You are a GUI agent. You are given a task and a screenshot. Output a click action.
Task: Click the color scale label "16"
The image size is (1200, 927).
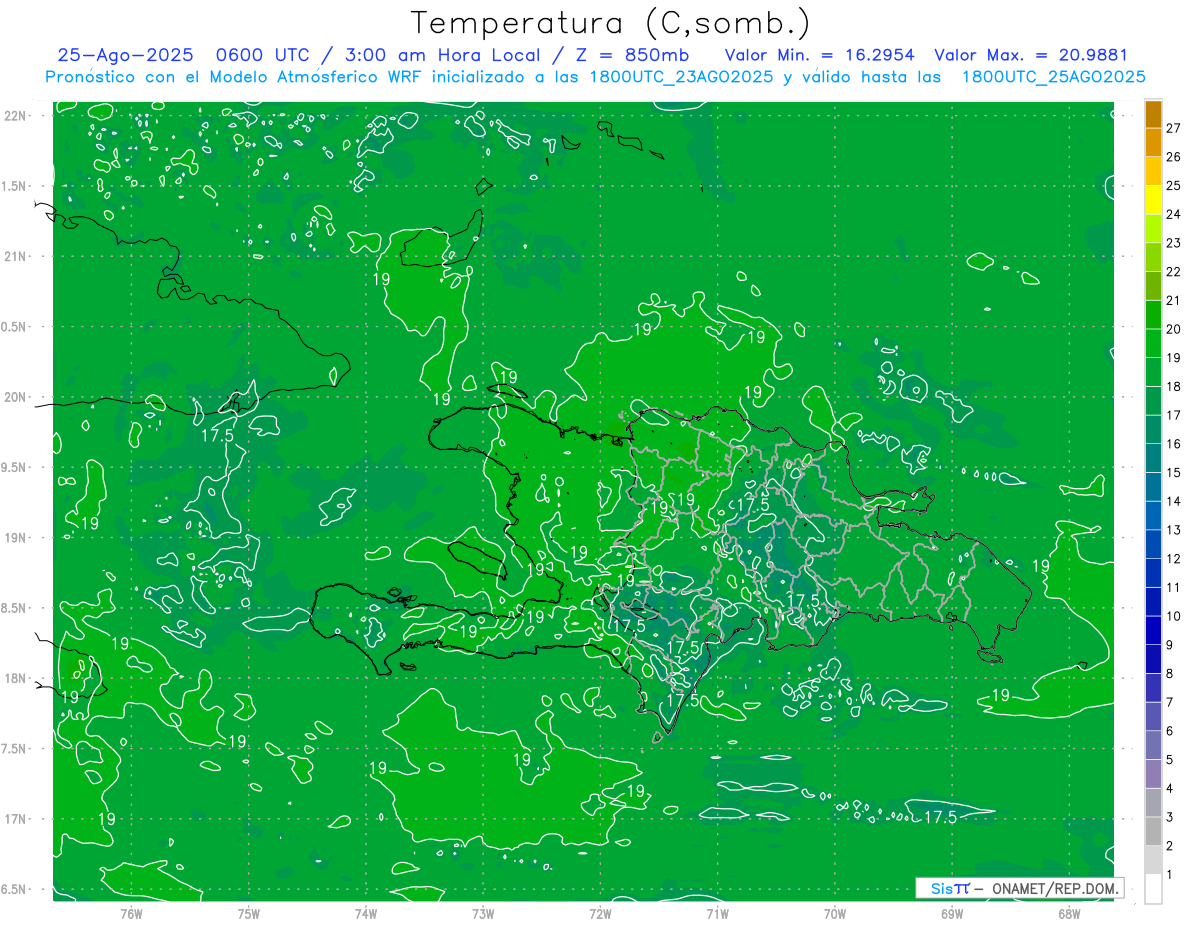1173,444
